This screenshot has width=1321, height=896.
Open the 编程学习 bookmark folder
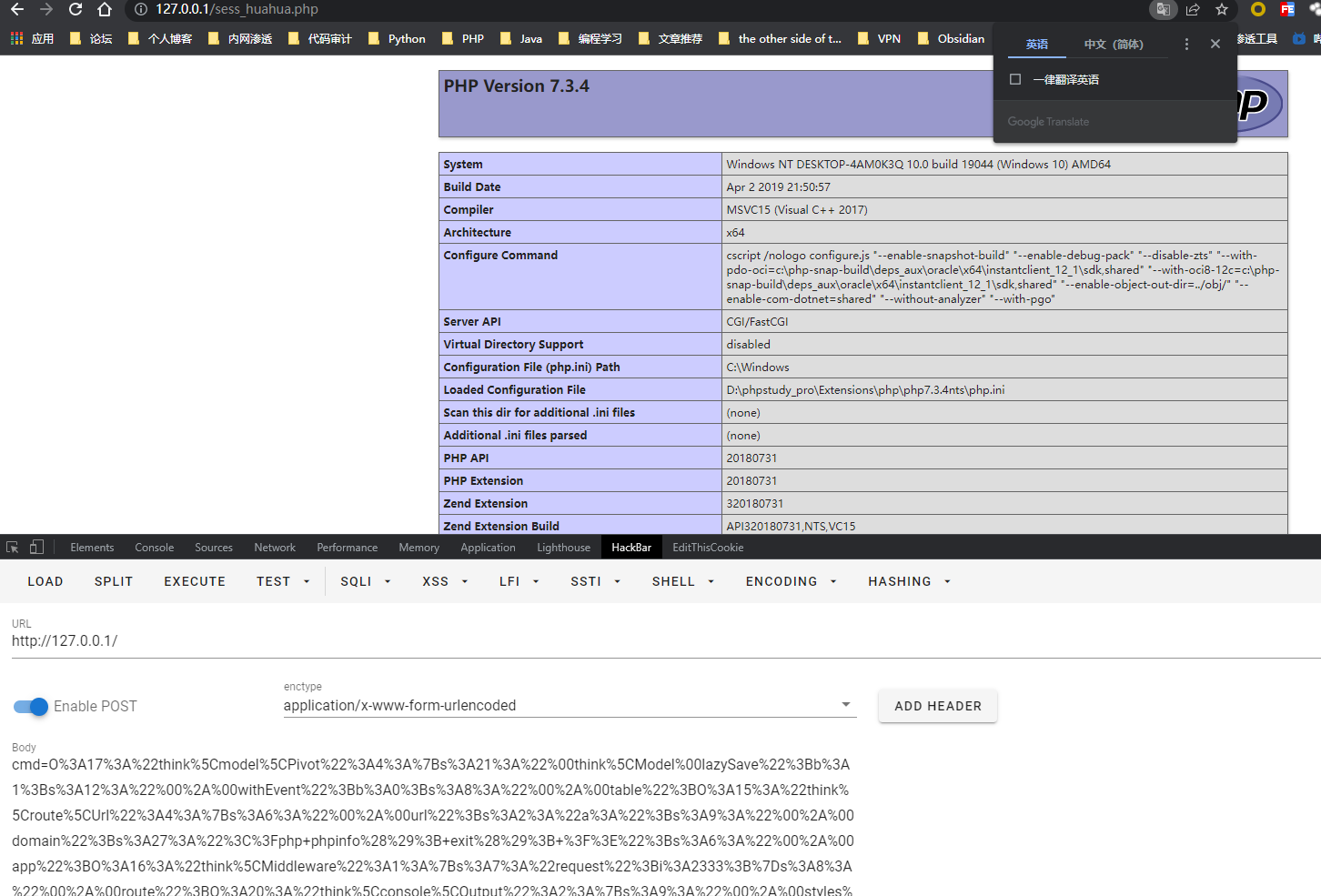click(x=590, y=38)
